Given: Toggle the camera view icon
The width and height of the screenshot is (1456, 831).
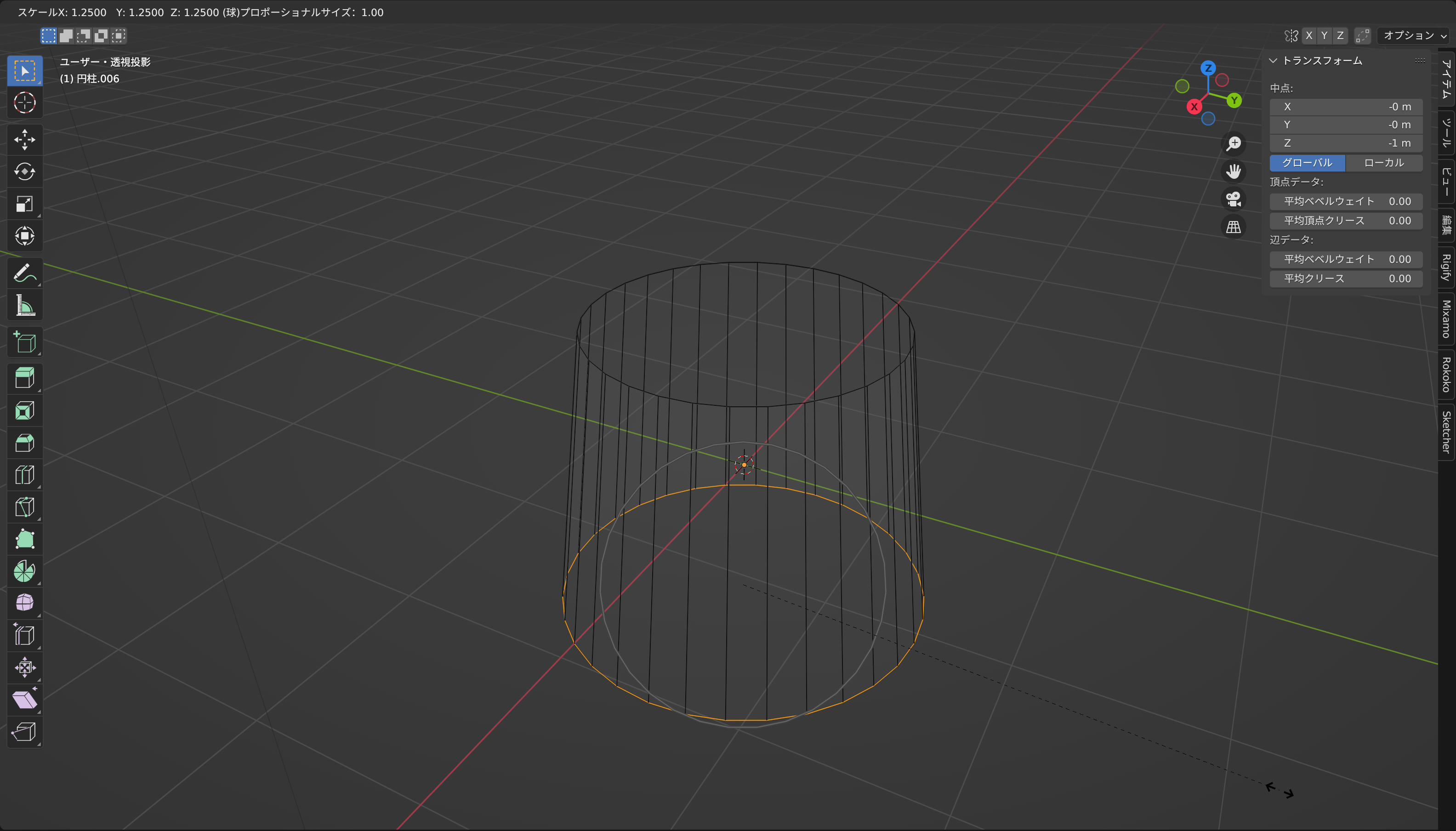Looking at the screenshot, I should tap(1234, 199).
